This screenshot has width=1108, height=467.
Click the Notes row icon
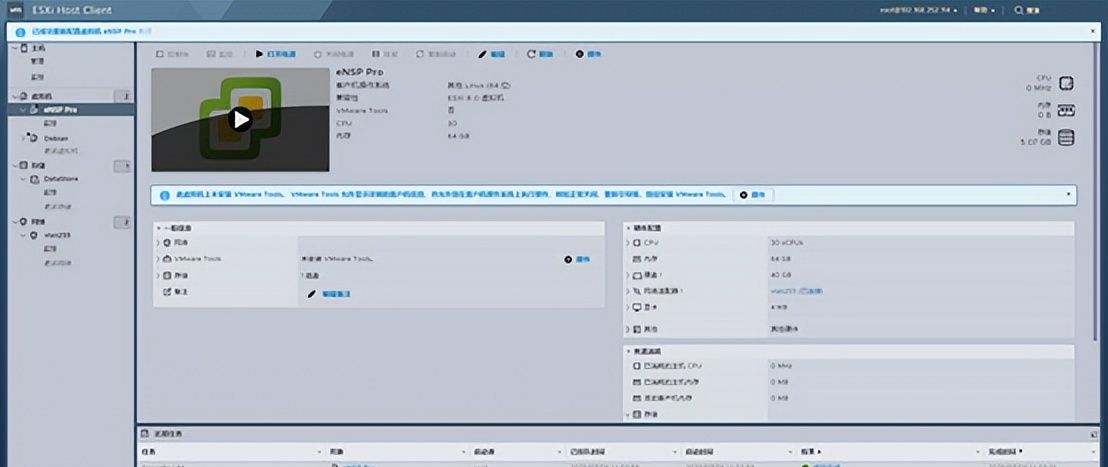(x=167, y=292)
